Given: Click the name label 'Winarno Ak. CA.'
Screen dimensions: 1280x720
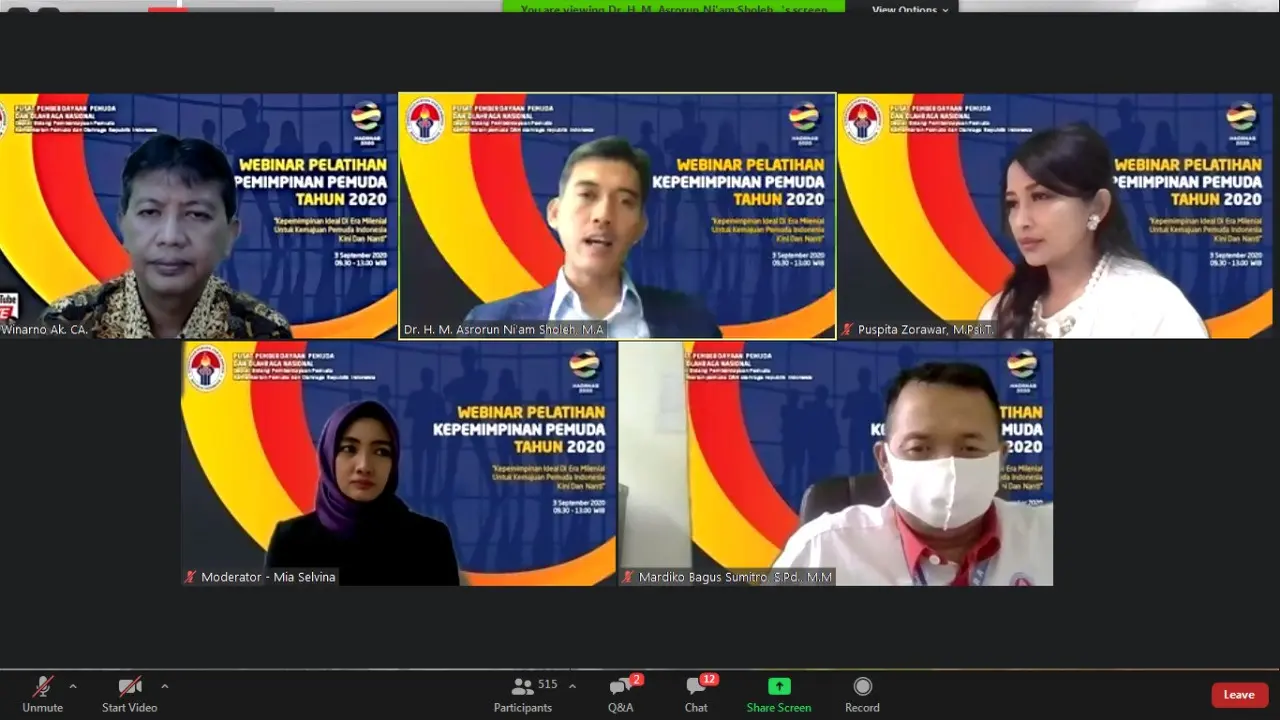Looking at the screenshot, I should [x=44, y=329].
